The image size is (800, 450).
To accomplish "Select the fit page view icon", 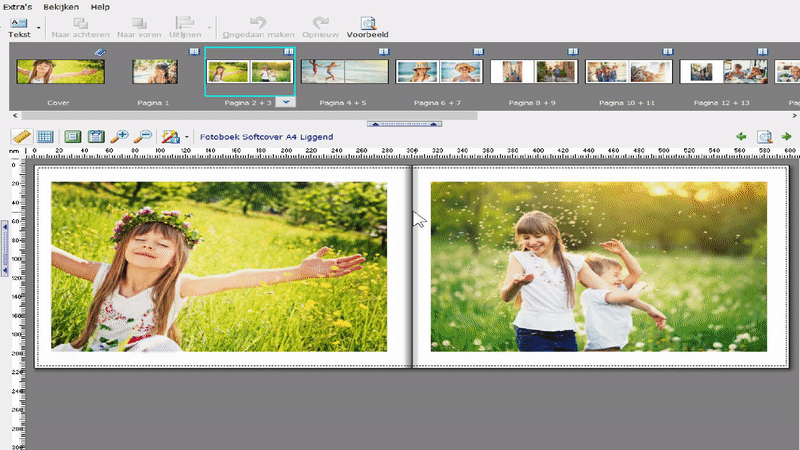I will tap(72, 137).
